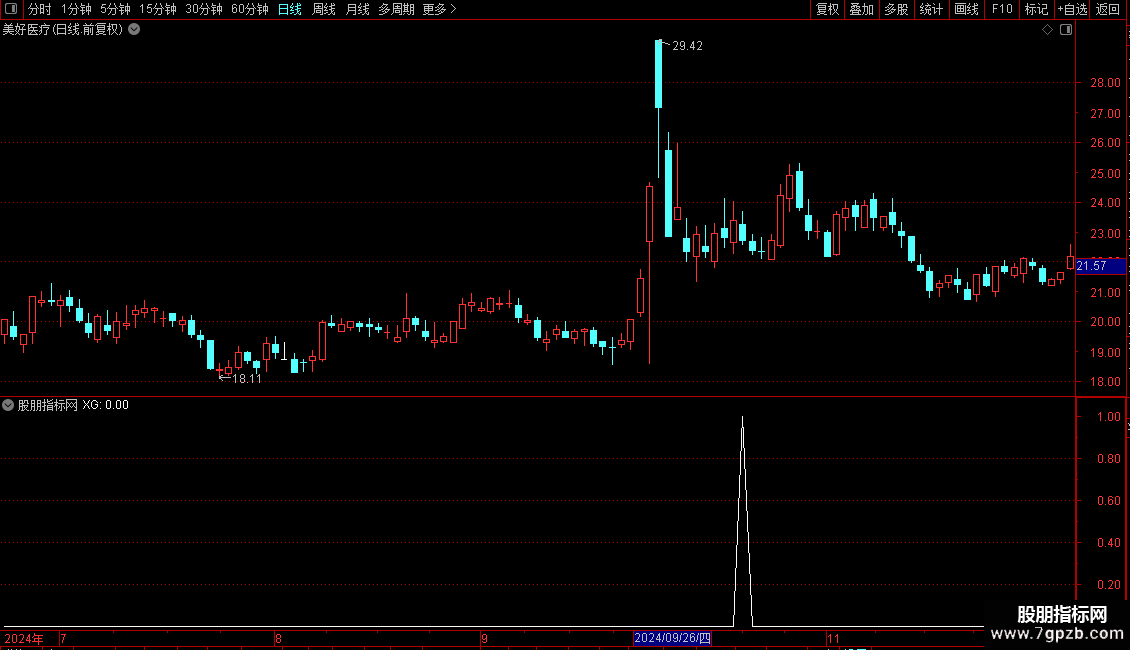
Task: Toggle the sidebar panel icon at top-left
Action: click(11, 9)
